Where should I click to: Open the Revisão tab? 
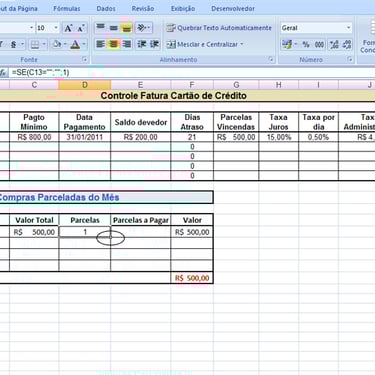[x=143, y=9]
